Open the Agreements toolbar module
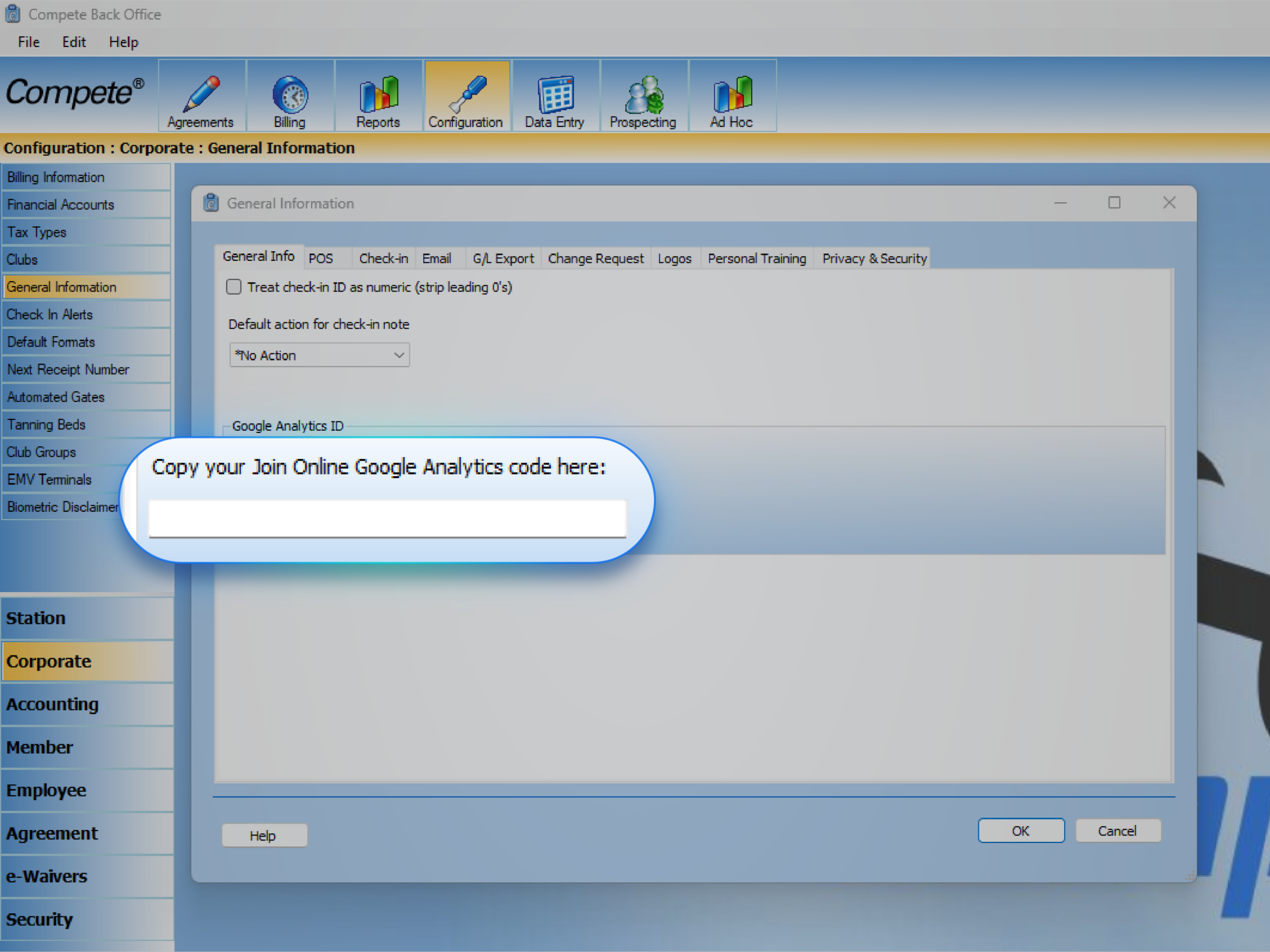 pos(201,96)
